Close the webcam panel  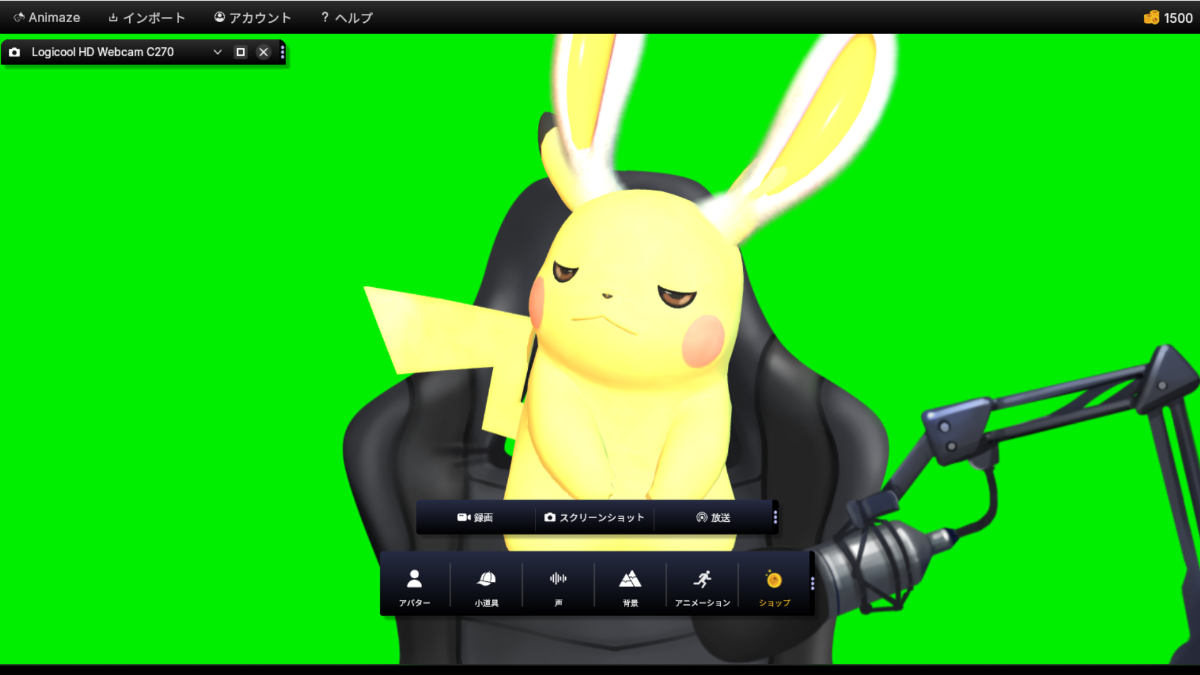(263, 52)
